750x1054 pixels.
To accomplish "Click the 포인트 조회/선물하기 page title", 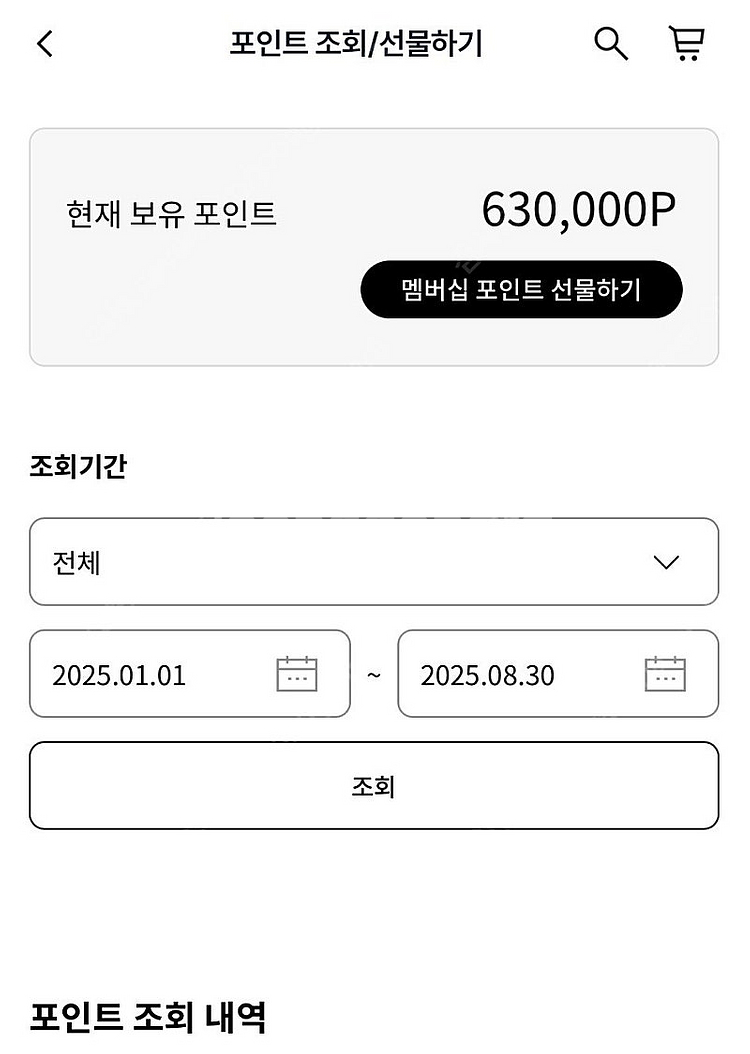I will click(x=356, y=44).
